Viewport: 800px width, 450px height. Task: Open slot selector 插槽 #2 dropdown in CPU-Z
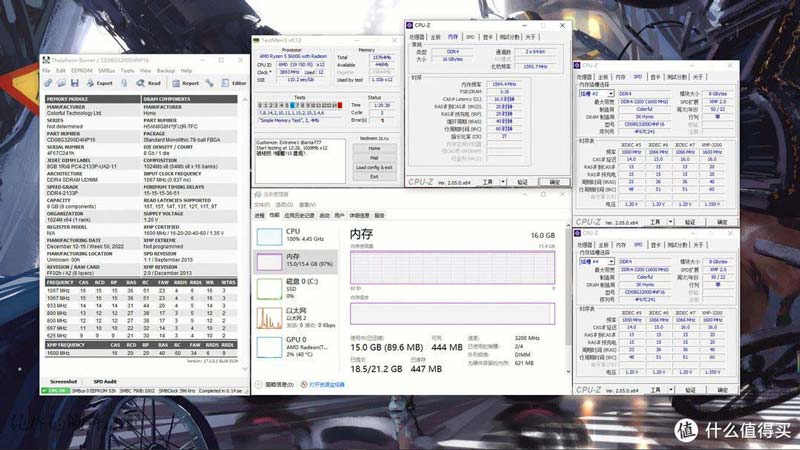click(595, 94)
